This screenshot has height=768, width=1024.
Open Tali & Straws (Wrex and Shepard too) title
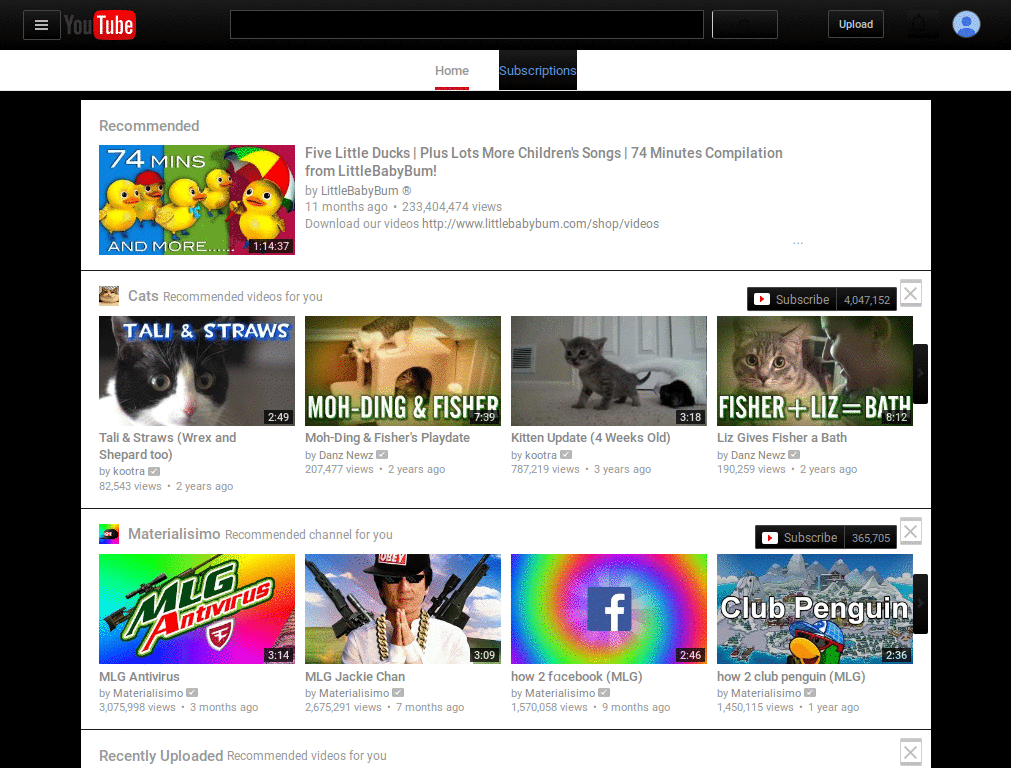168,446
